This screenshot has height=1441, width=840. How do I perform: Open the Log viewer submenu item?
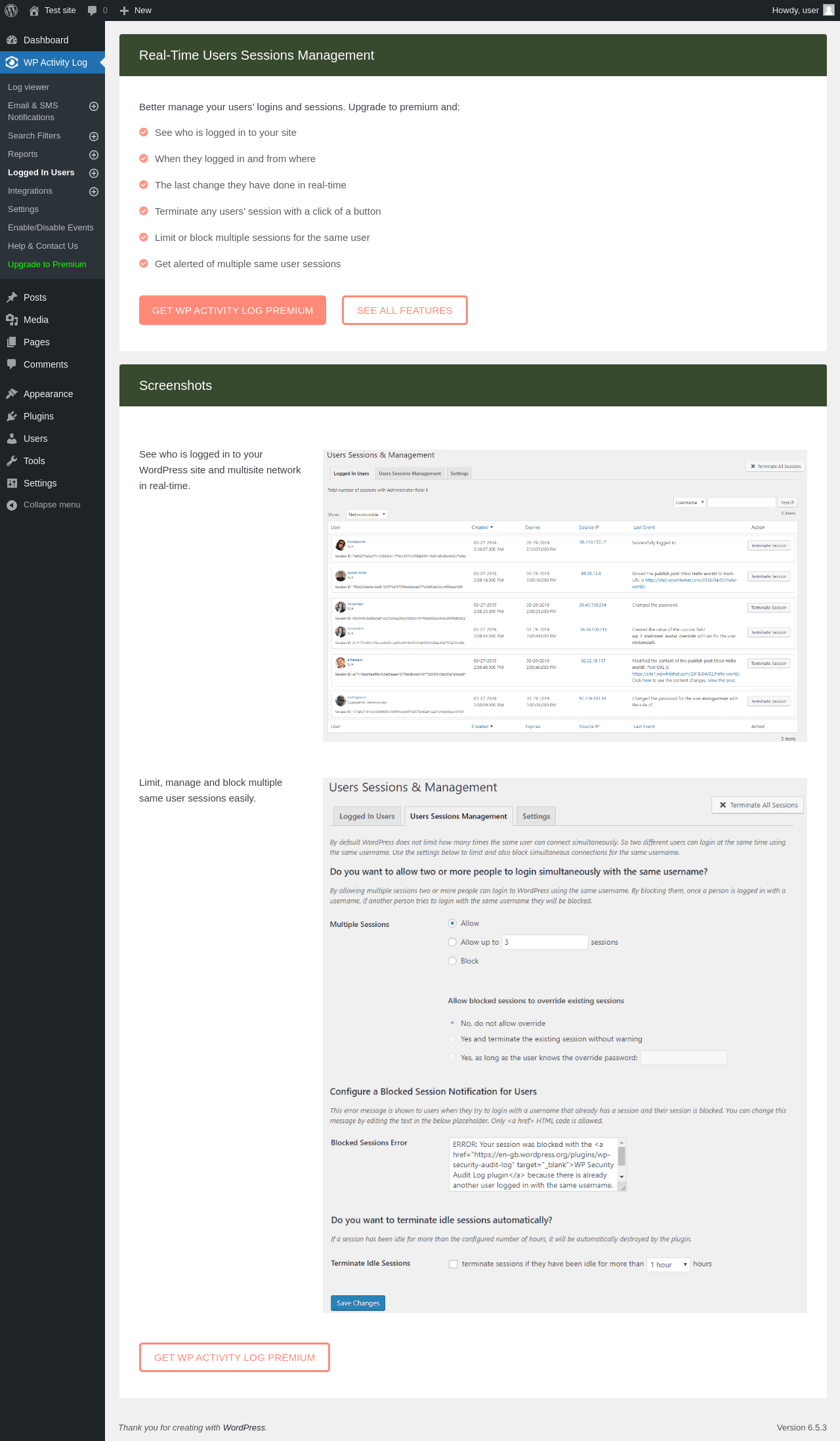click(28, 87)
